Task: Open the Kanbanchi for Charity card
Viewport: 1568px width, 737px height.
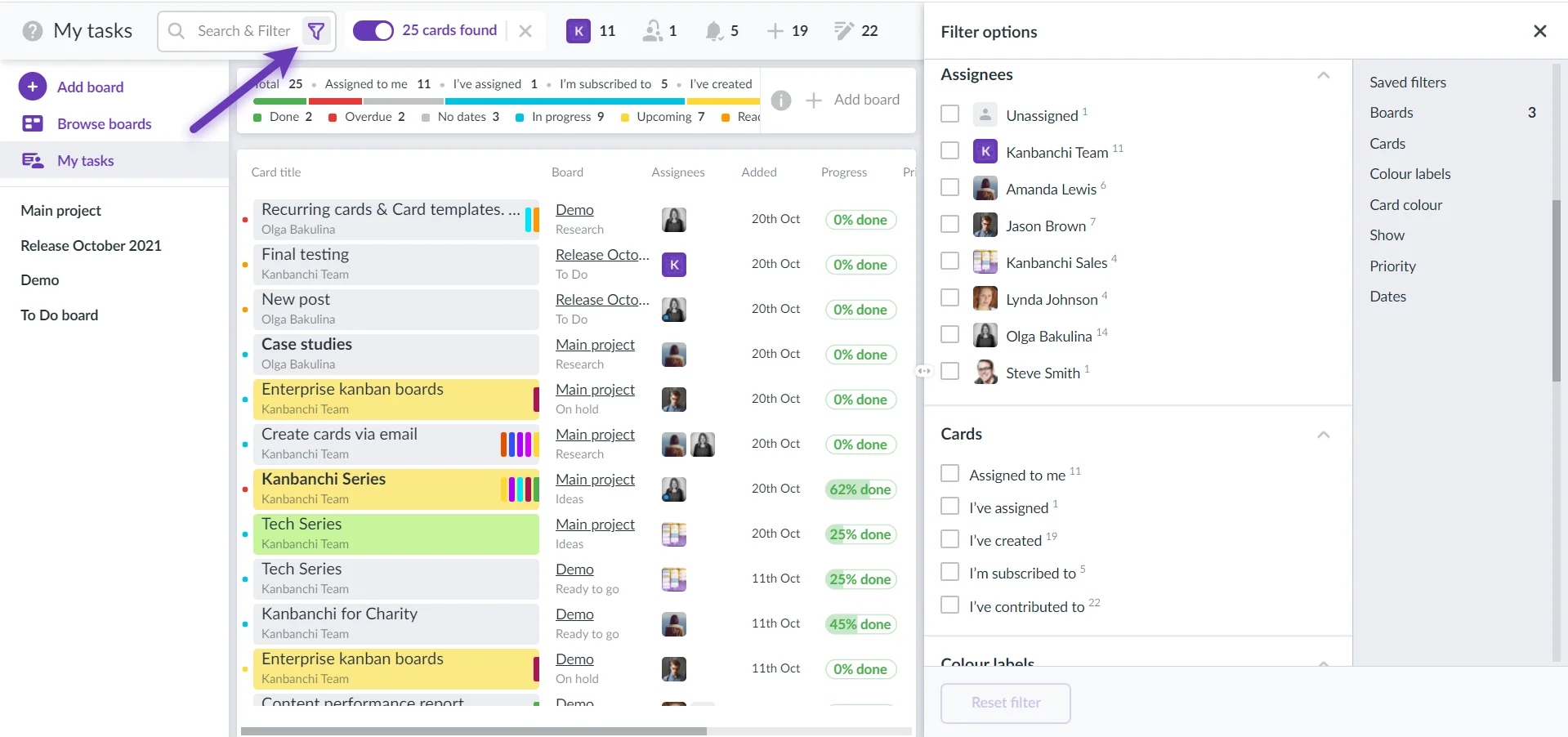Action: click(395, 624)
